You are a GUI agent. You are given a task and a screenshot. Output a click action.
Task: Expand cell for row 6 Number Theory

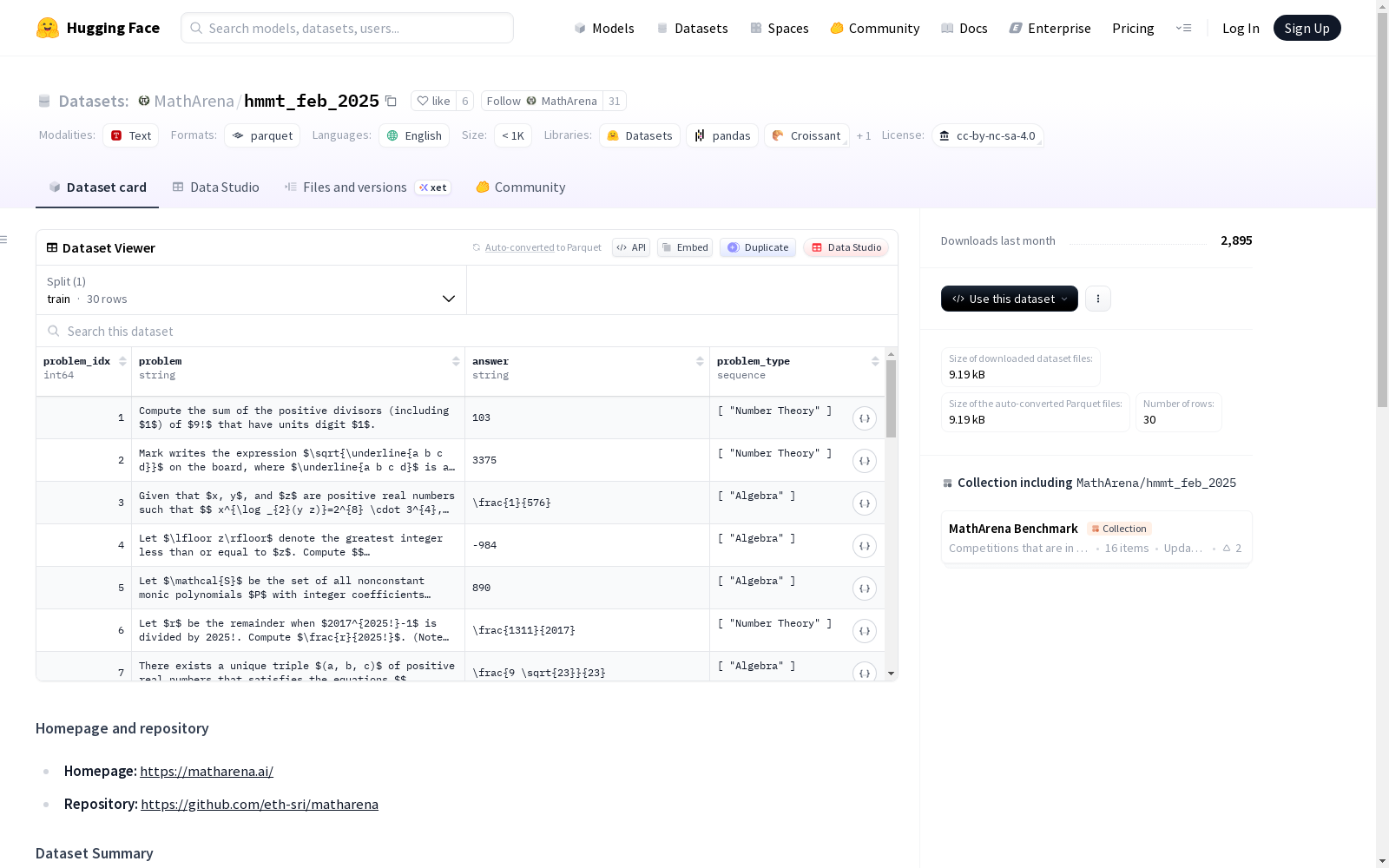865,631
